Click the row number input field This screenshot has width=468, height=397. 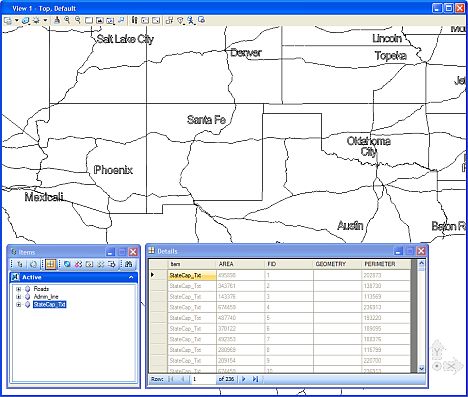(x=203, y=379)
